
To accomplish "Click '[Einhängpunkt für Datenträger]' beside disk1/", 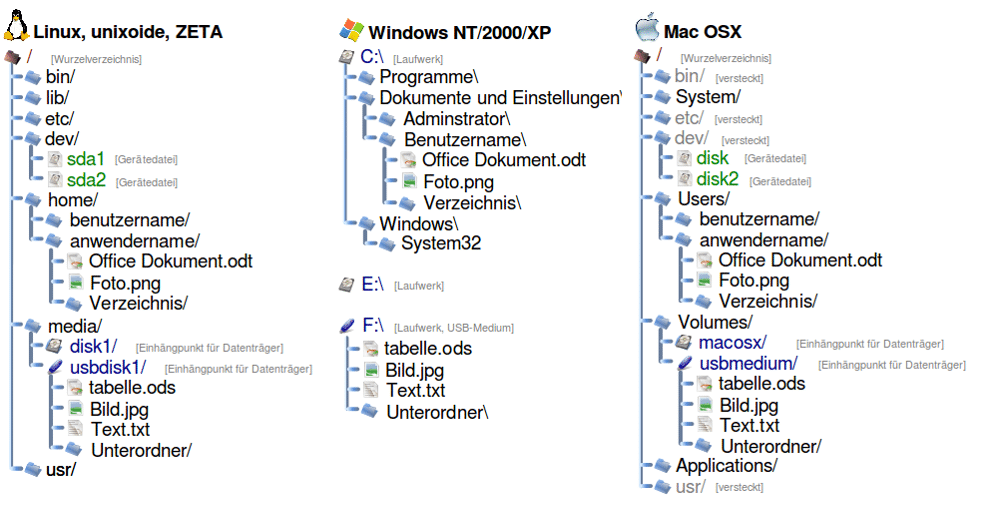I will tap(209, 348).
